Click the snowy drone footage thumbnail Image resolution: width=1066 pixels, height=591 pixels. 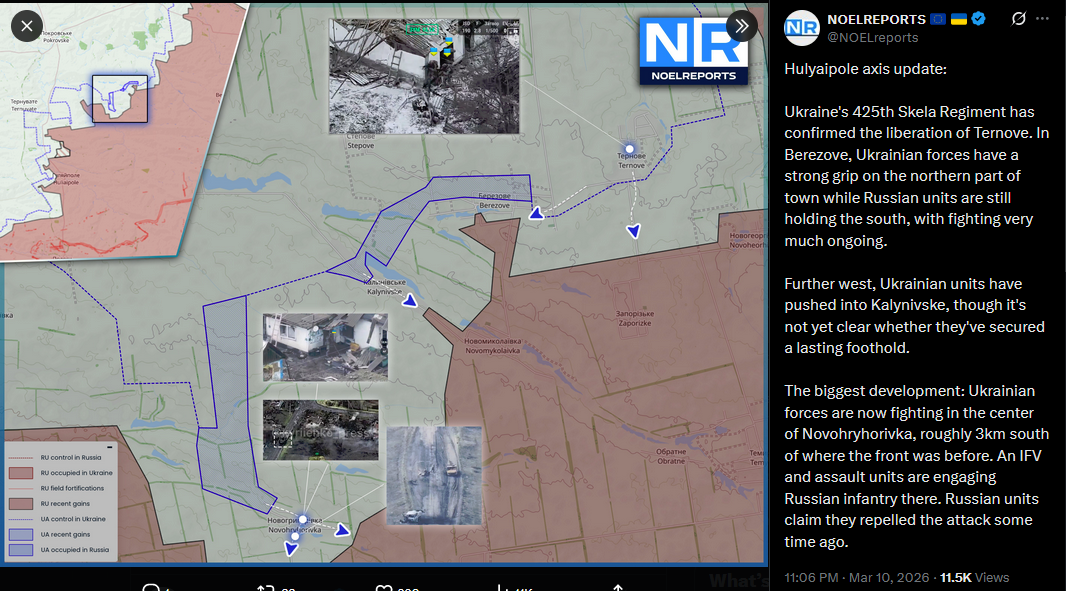pyautogui.click(x=424, y=76)
